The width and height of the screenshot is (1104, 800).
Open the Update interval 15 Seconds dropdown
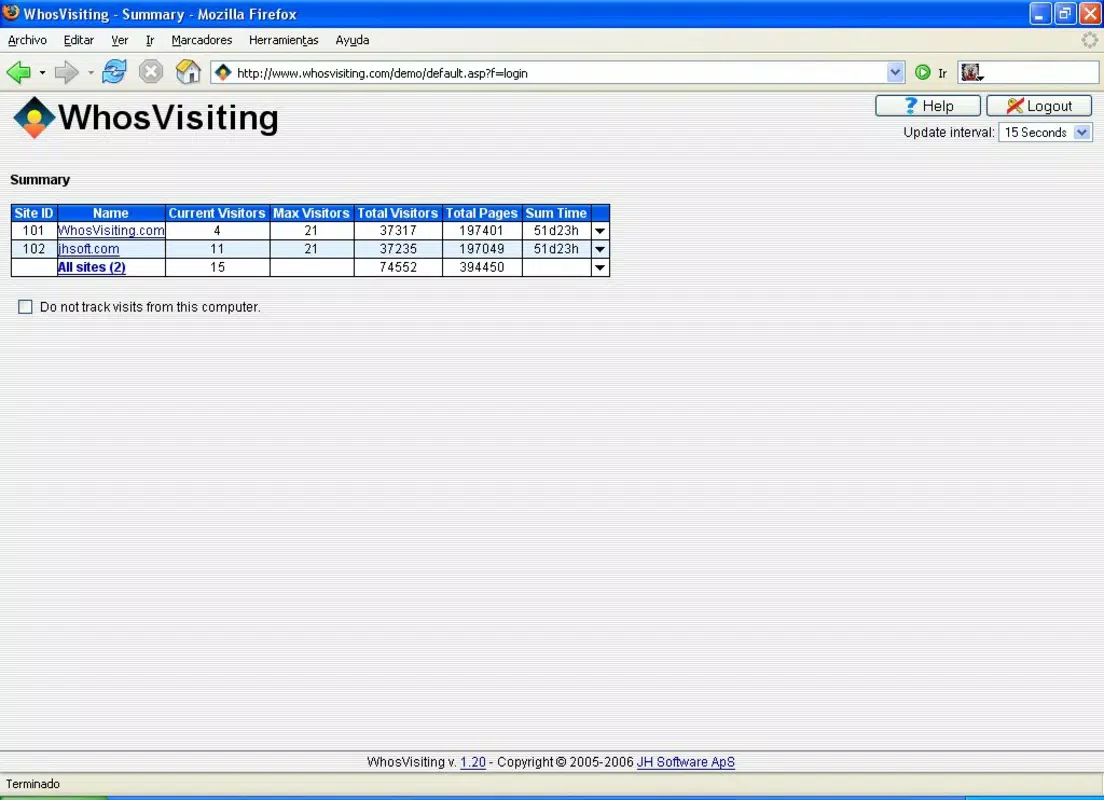pyautogui.click(x=1045, y=132)
